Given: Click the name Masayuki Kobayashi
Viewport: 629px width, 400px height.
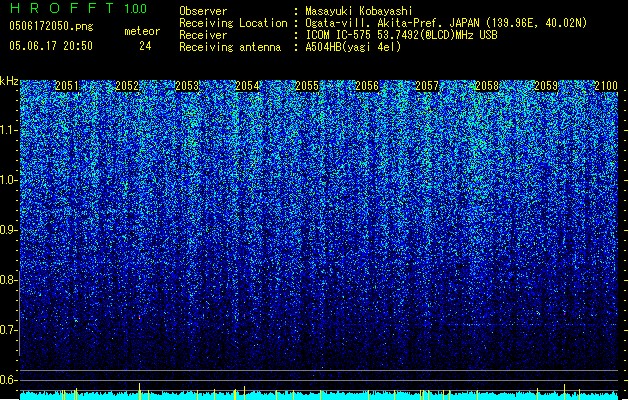Looking at the screenshot, I should click(x=359, y=11).
